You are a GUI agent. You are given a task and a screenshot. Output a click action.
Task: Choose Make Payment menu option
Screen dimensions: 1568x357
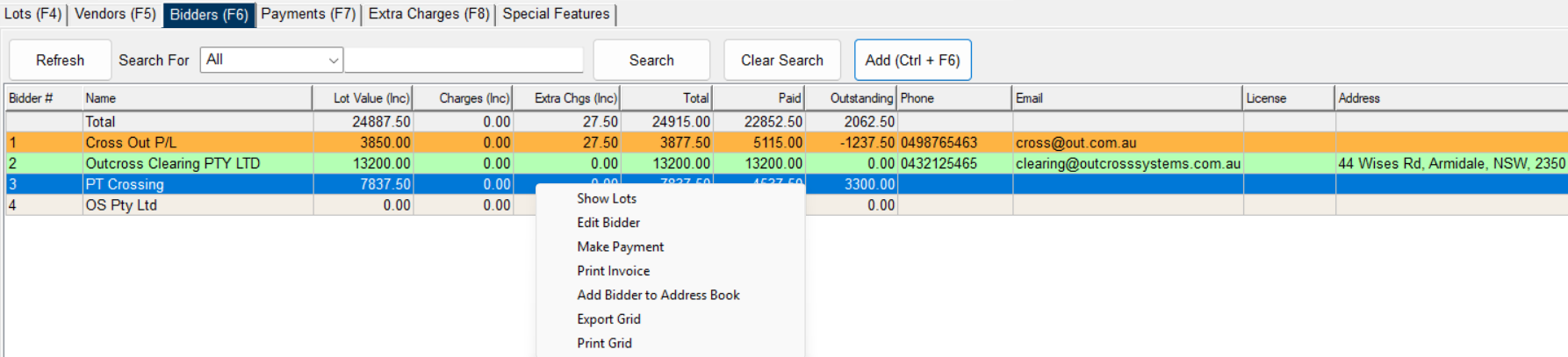[x=620, y=247]
